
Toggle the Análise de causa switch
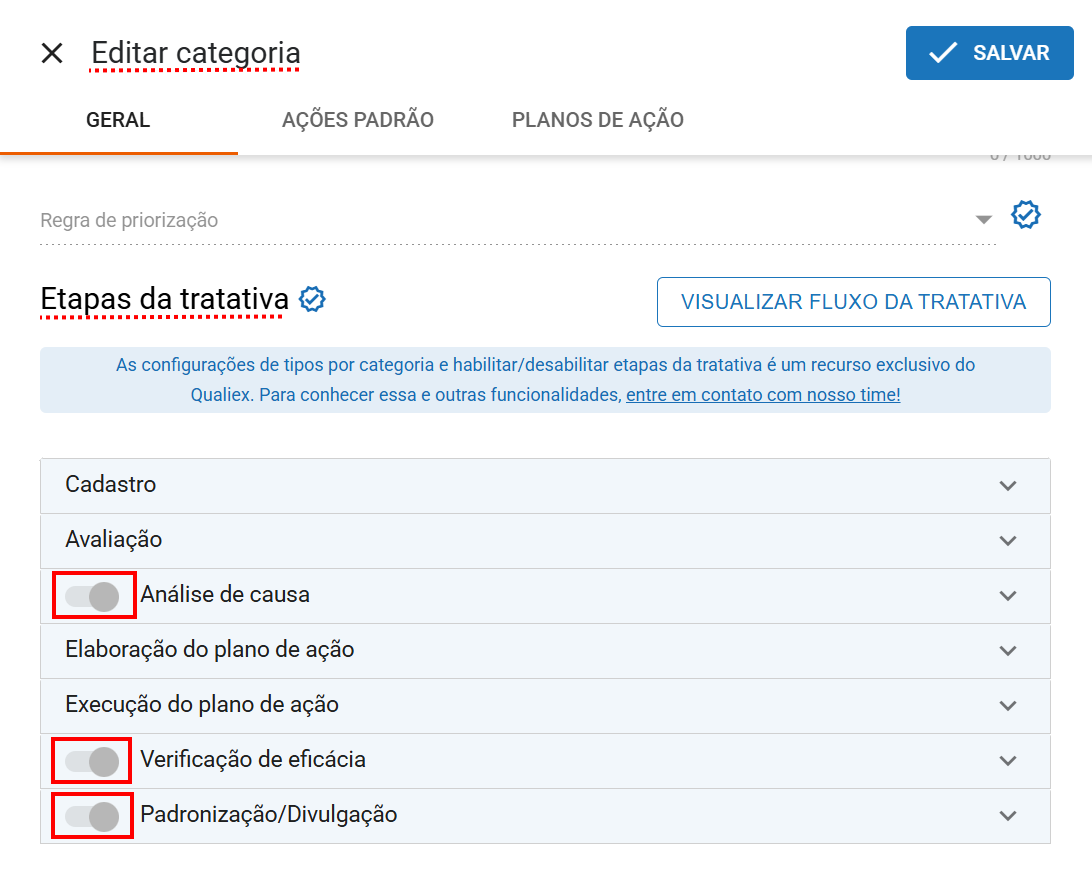[93, 597]
